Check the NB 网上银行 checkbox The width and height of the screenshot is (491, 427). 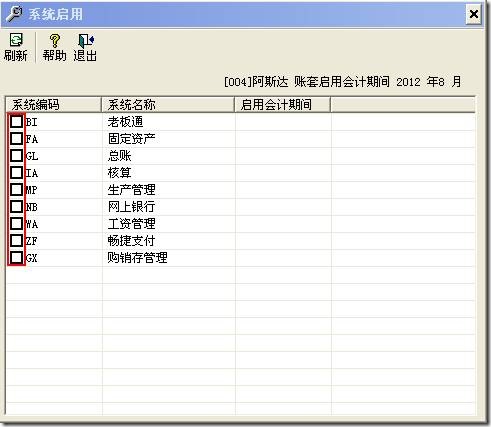click(16, 207)
